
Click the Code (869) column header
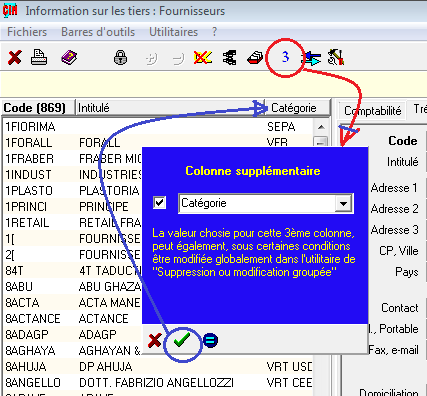38,108
